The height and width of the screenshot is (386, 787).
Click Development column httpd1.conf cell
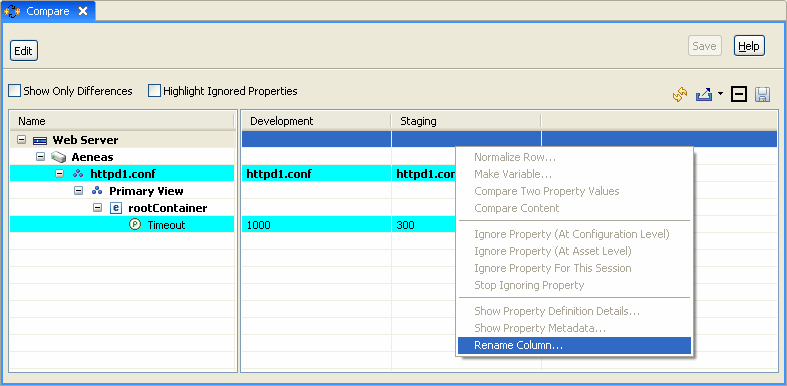point(316,174)
